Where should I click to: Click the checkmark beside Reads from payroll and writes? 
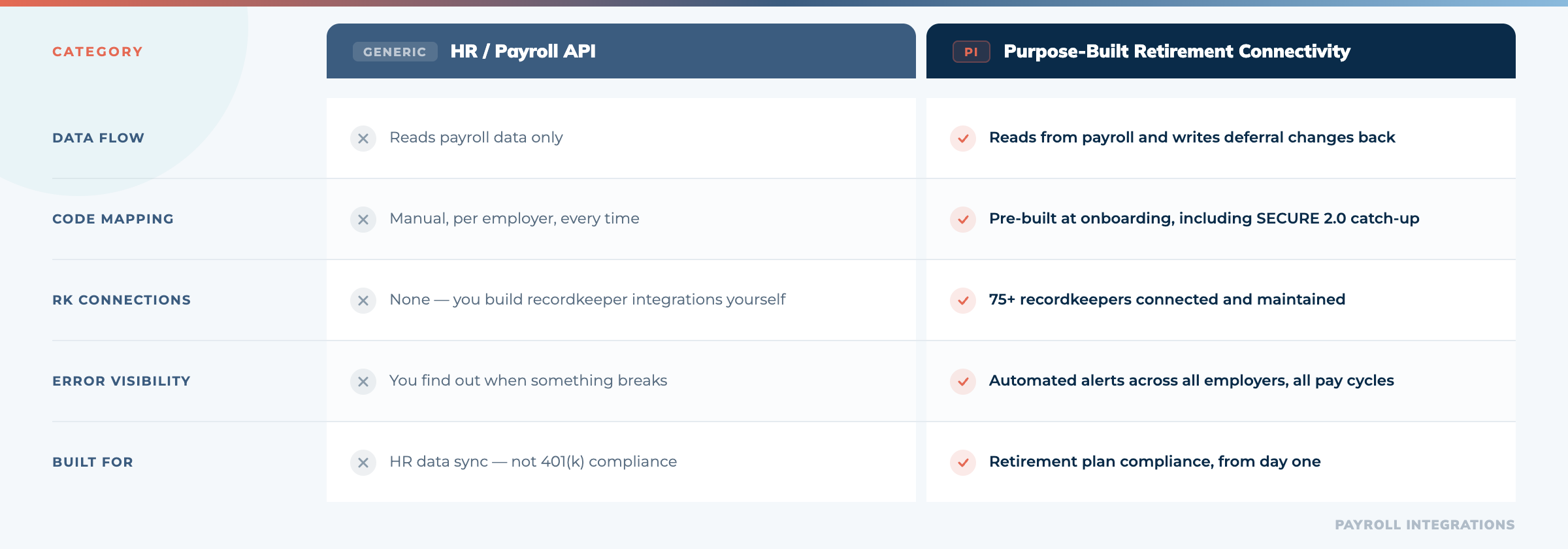[963, 139]
